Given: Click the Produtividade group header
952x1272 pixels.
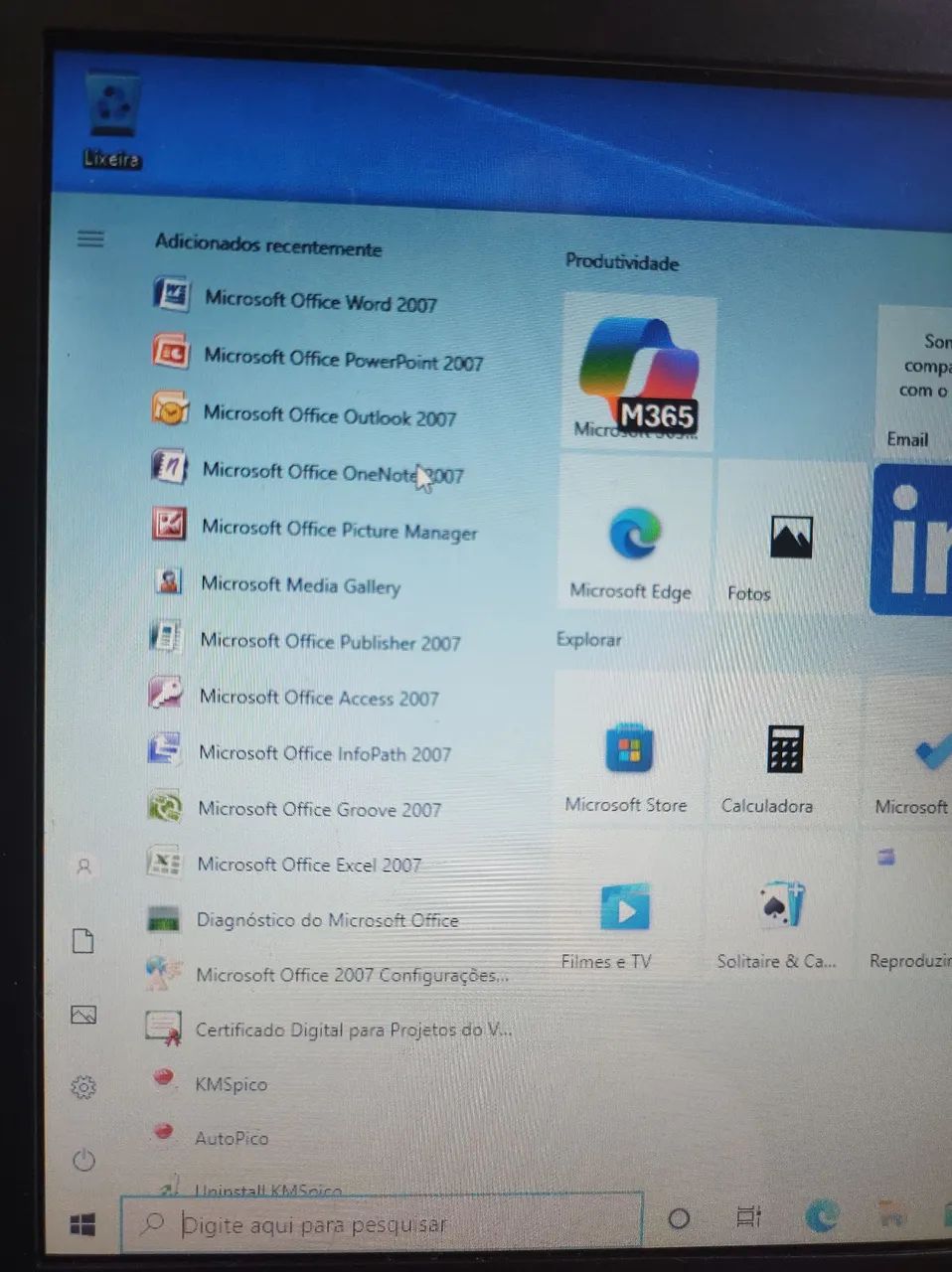Looking at the screenshot, I should (x=622, y=262).
